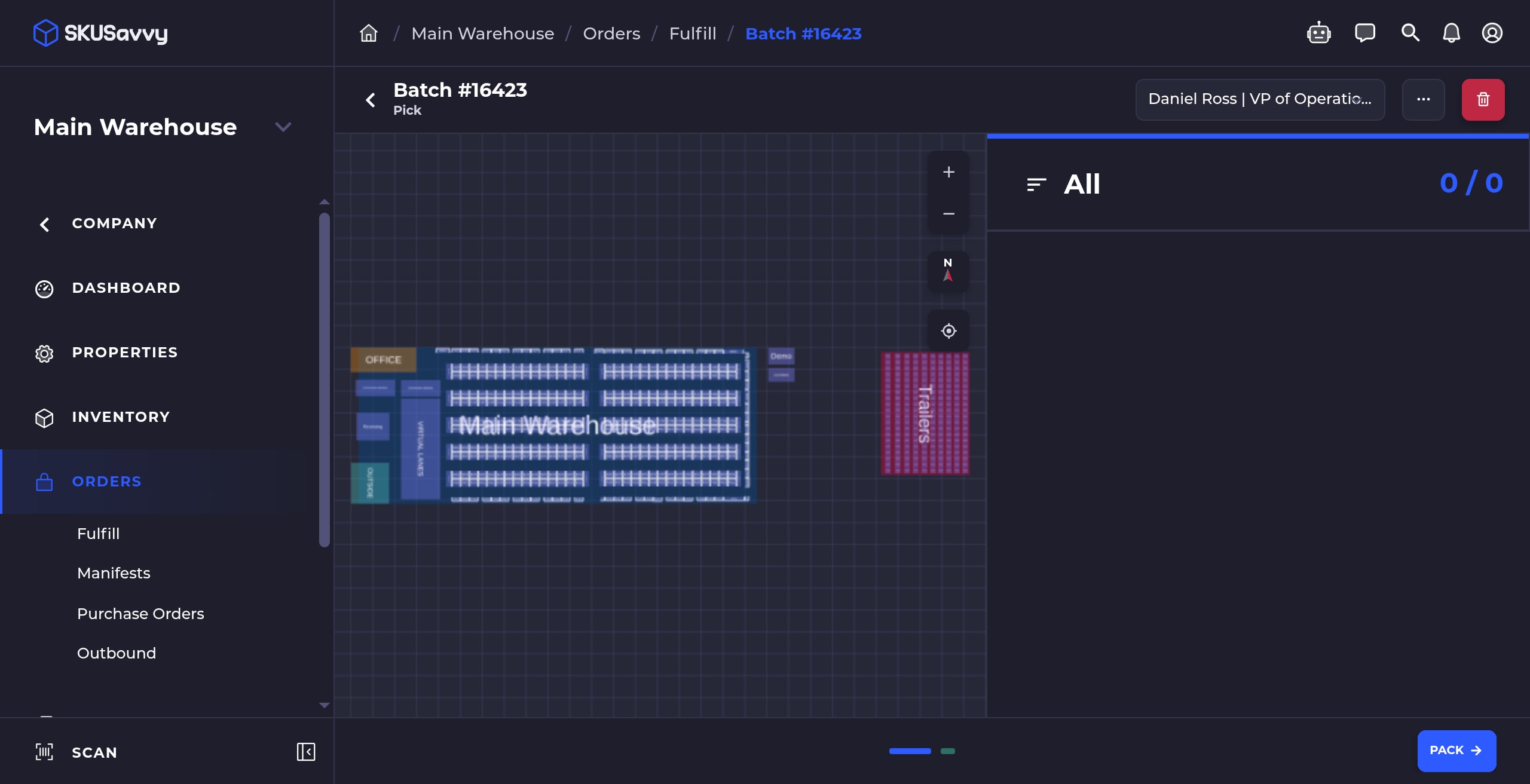Open search with magnifier icon
This screenshot has height=784, width=1530.
pyautogui.click(x=1410, y=33)
